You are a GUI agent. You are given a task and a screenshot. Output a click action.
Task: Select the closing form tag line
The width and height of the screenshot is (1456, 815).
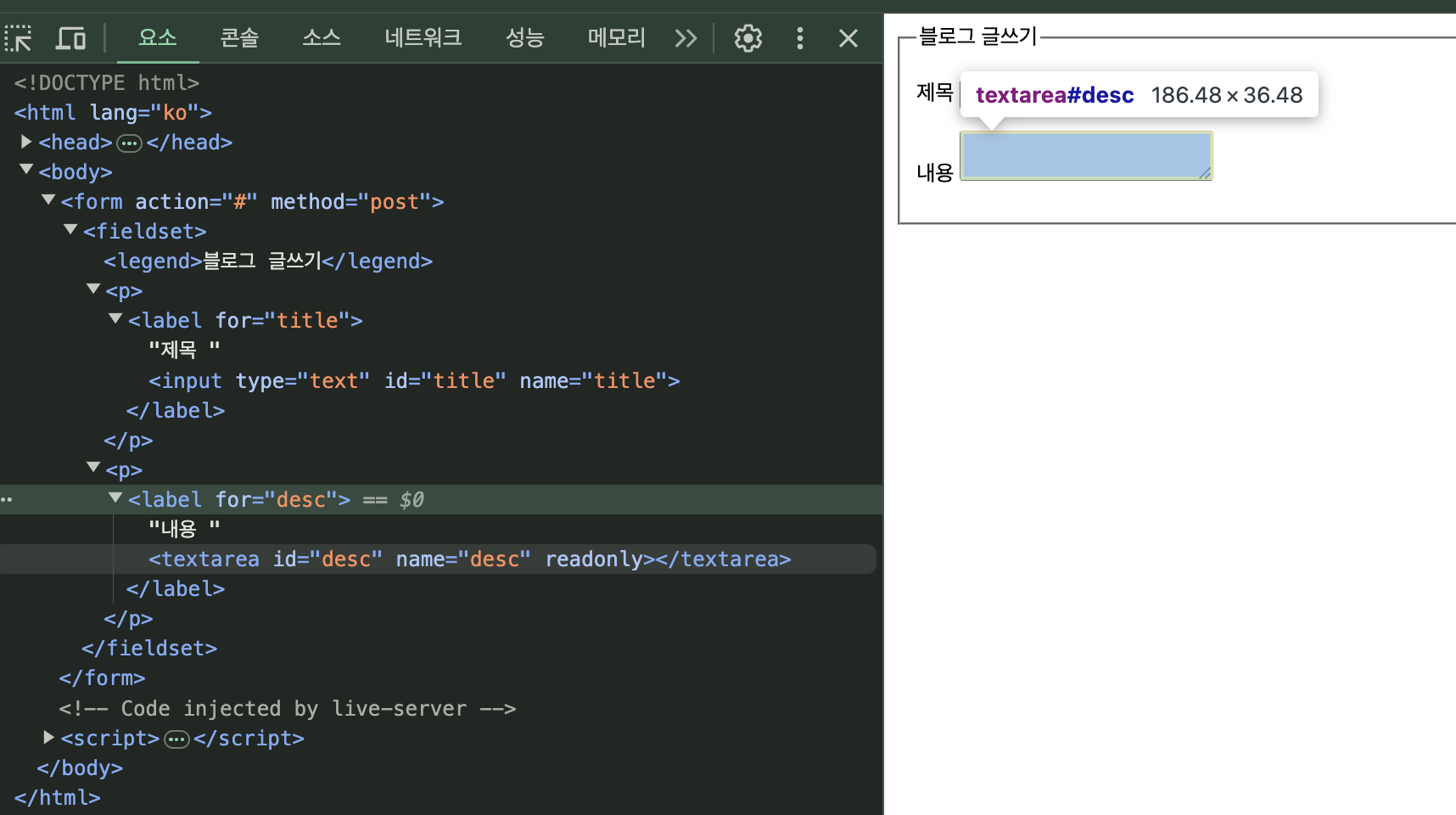click(102, 678)
